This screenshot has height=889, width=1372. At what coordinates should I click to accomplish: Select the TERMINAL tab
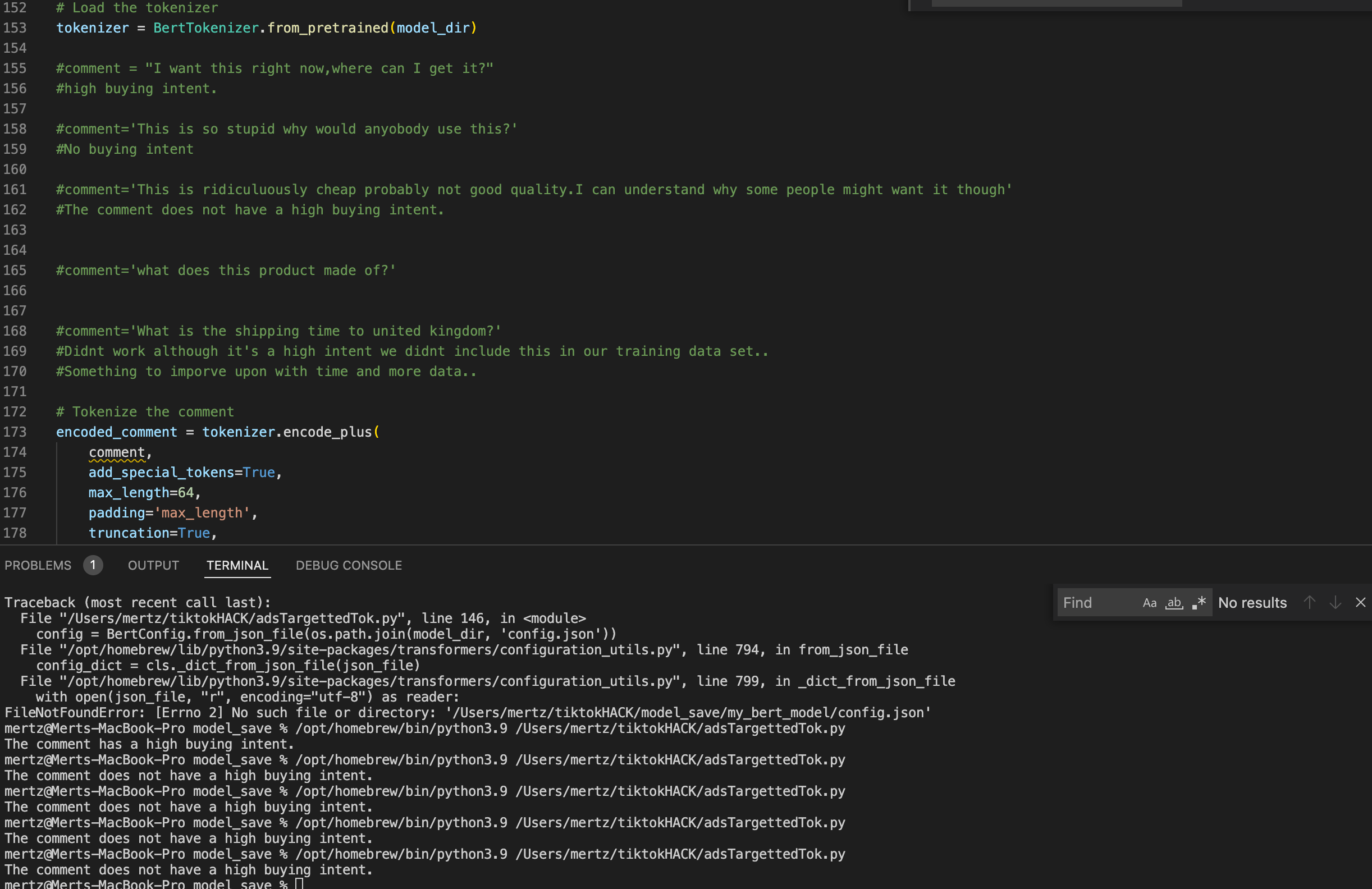click(237, 565)
